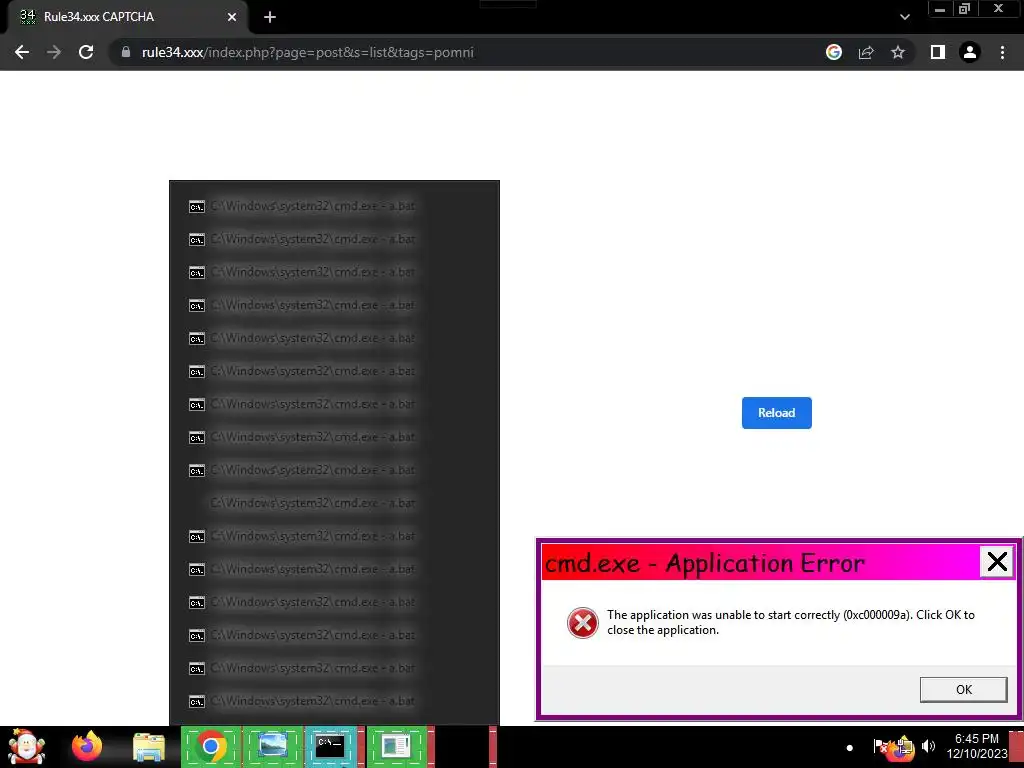
Task: Toggle the browser side panel
Action: pyautogui.click(x=938, y=52)
